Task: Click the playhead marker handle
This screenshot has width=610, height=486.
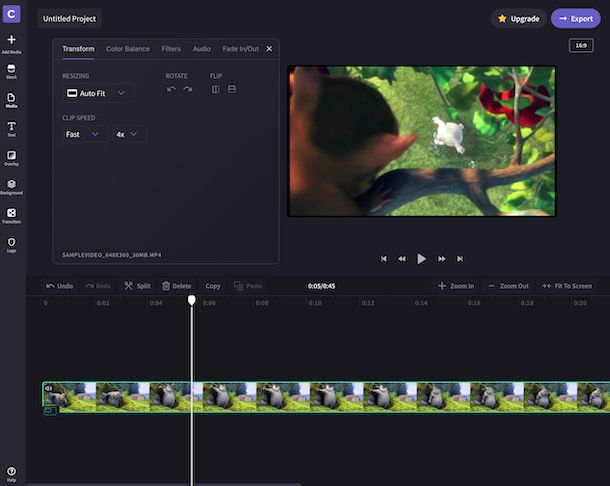Action: tap(191, 300)
